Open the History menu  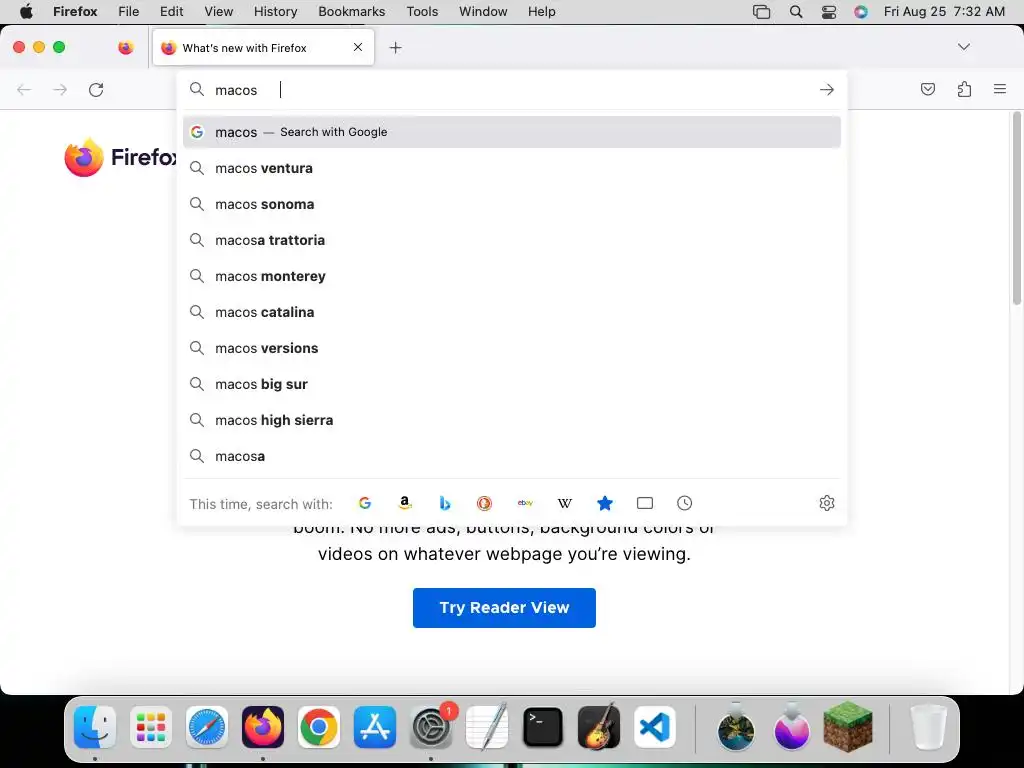(275, 12)
